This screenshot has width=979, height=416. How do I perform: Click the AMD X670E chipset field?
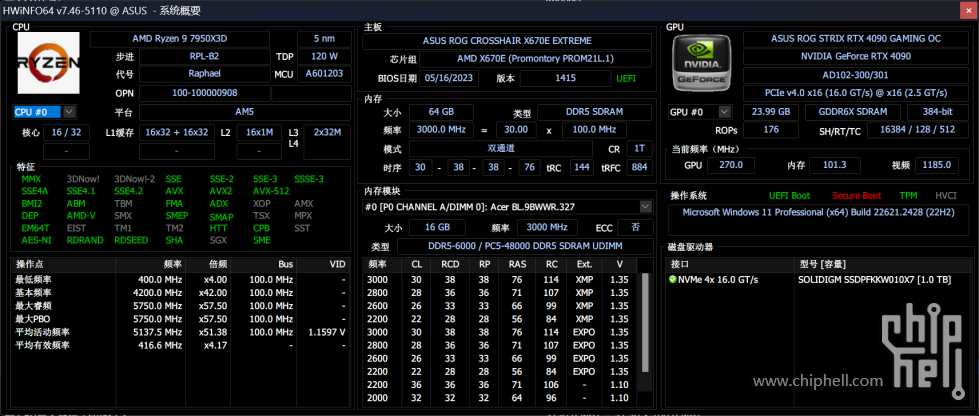535,59
